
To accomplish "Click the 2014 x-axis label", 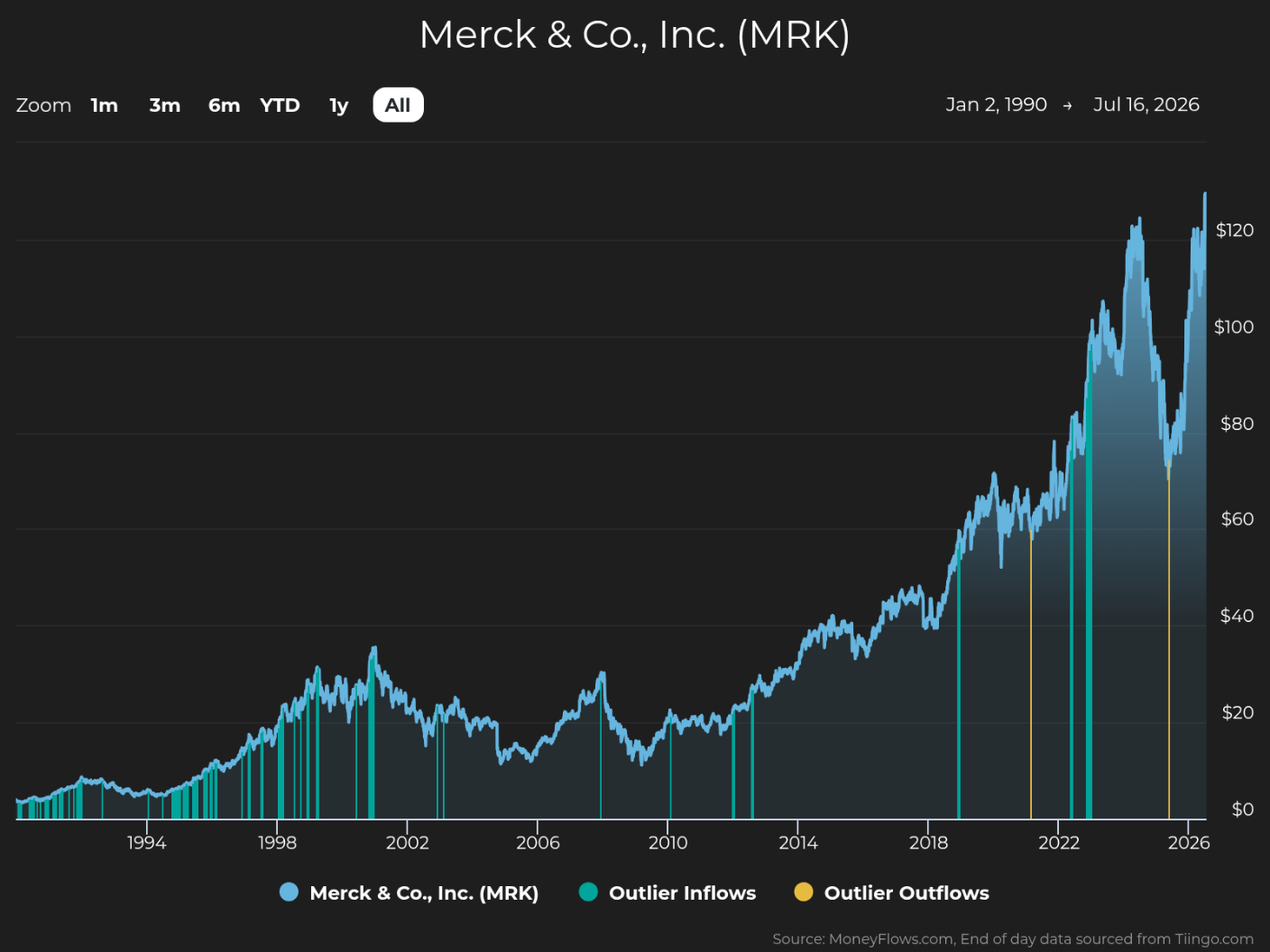I will tap(798, 843).
